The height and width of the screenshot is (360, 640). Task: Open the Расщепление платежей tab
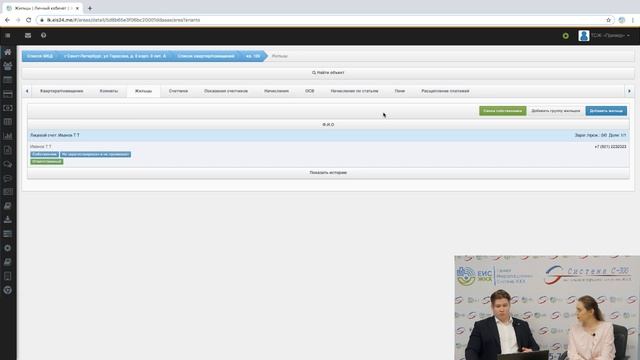click(445, 91)
